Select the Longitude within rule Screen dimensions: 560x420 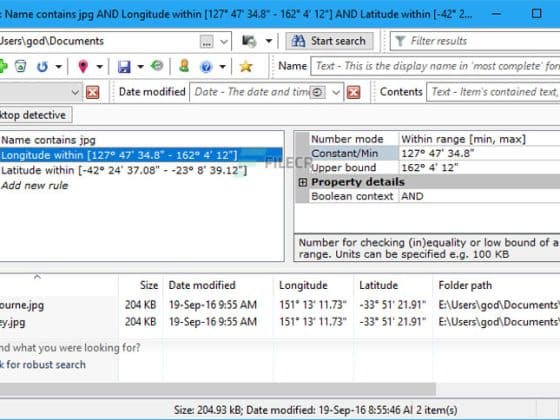tap(141, 155)
